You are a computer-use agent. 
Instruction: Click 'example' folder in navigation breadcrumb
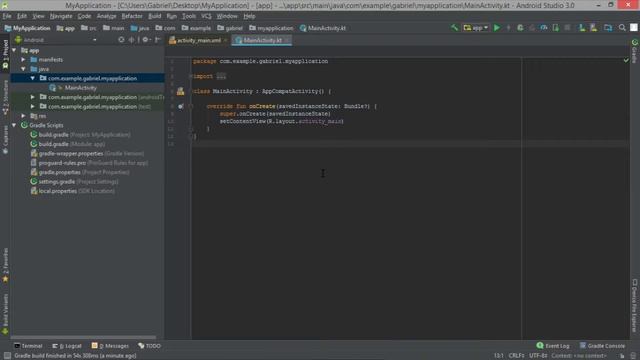[196, 28]
